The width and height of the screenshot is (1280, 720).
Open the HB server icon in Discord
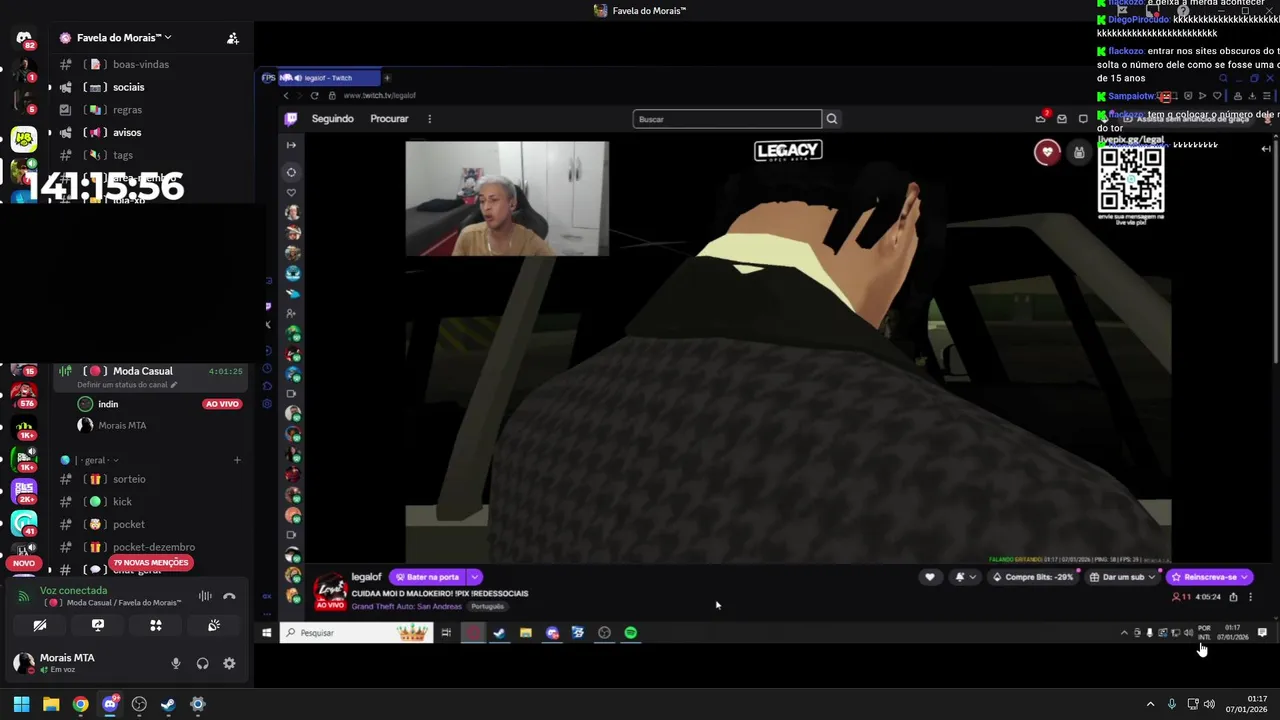tap(24, 139)
